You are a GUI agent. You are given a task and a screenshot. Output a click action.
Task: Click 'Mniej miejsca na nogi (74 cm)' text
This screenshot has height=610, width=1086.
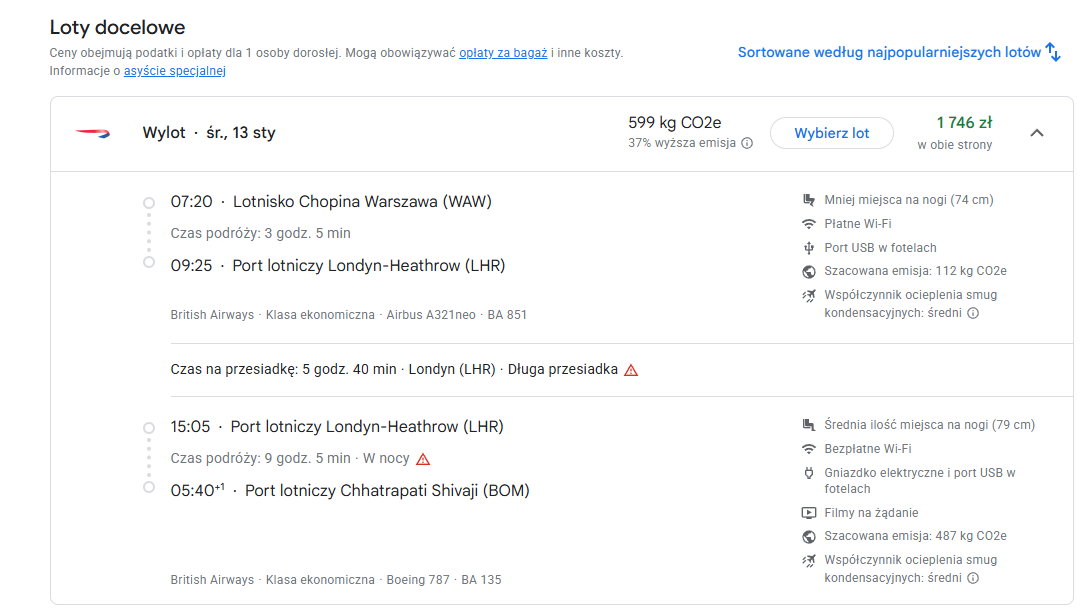coord(909,200)
